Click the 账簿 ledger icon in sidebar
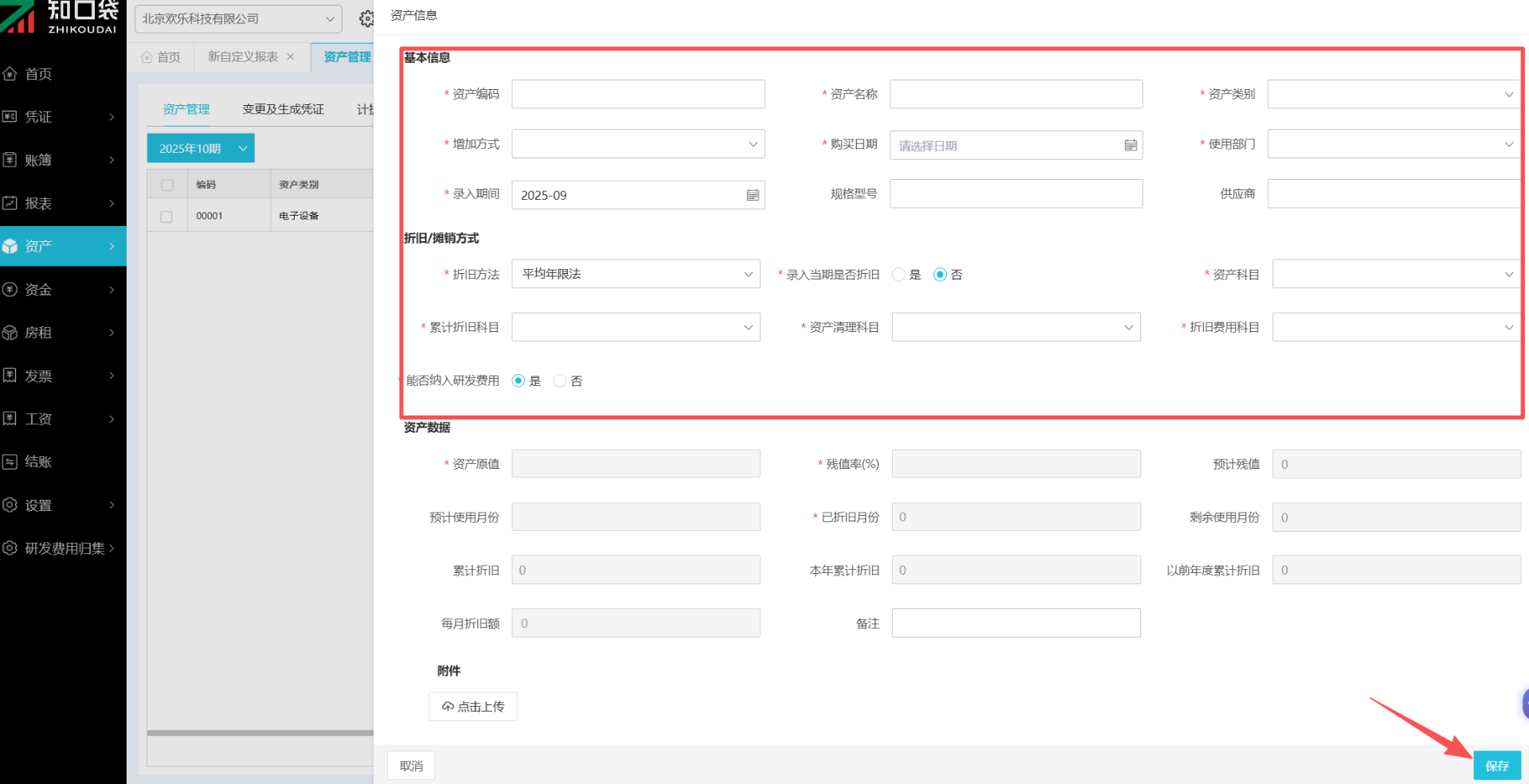The height and width of the screenshot is (784, 1529). click(10, 160)
